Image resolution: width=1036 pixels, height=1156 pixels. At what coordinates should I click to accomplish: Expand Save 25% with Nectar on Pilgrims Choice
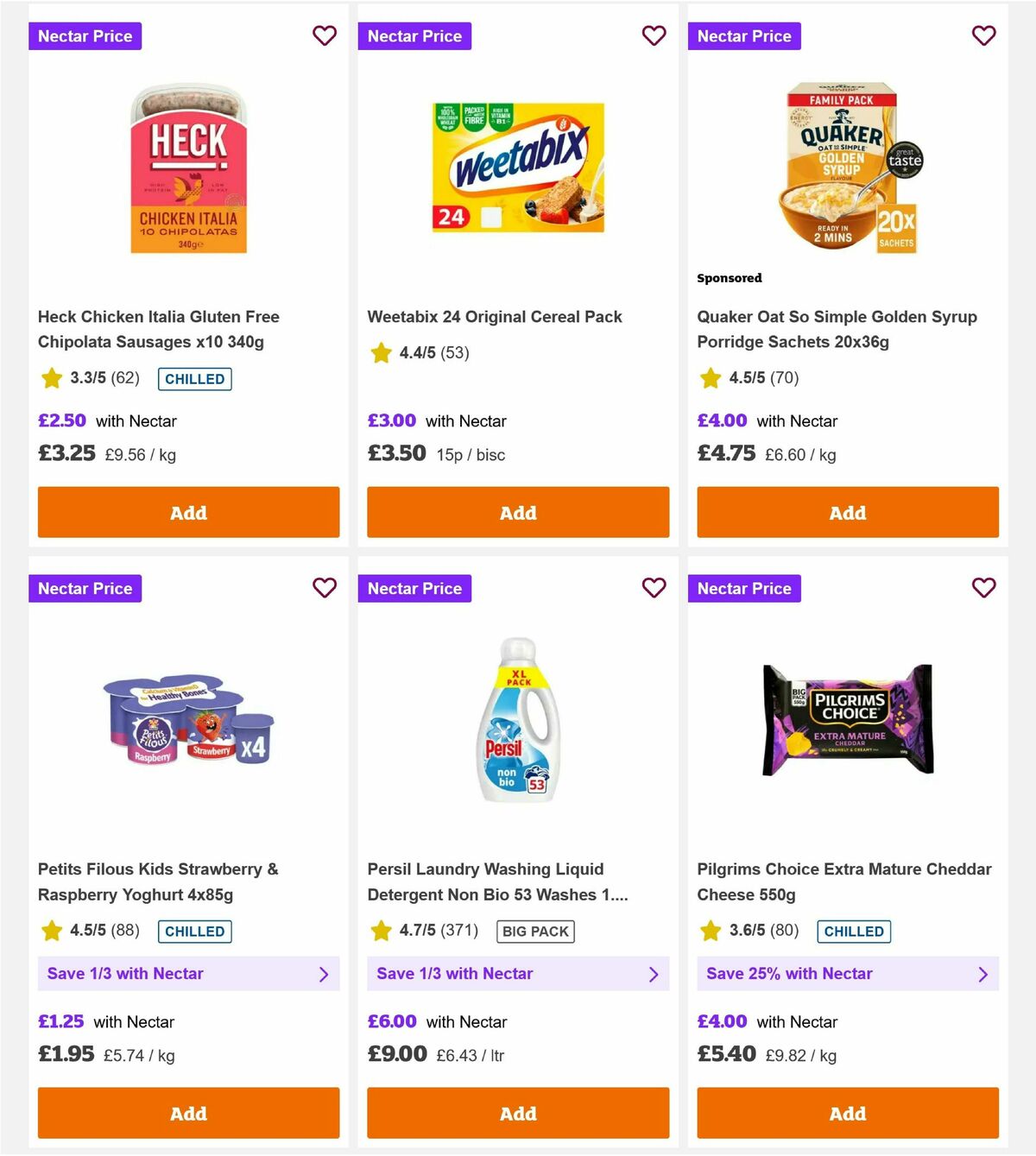(x=847, y=974)
